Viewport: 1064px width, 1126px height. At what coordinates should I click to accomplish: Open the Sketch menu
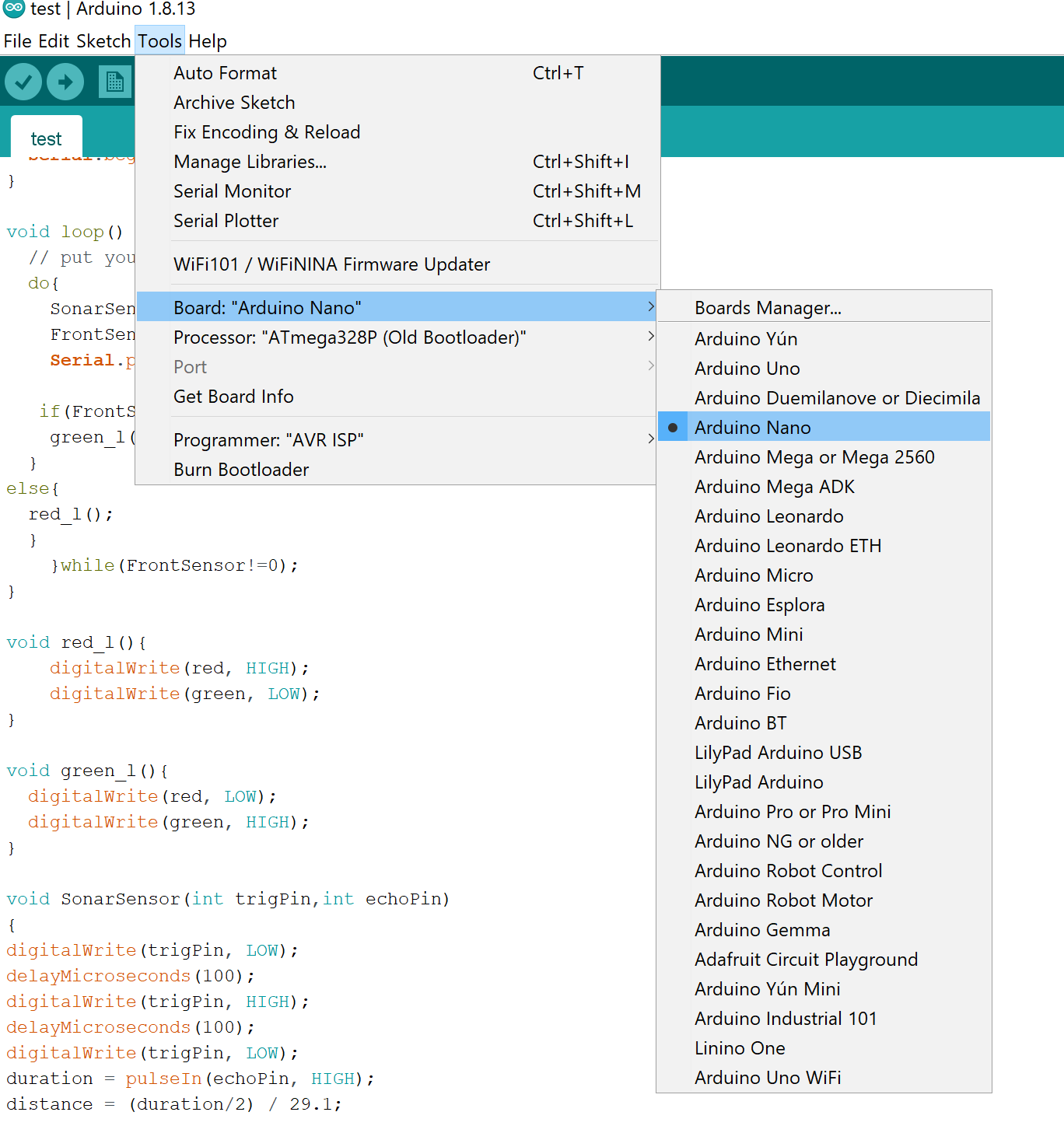(103, 41)
